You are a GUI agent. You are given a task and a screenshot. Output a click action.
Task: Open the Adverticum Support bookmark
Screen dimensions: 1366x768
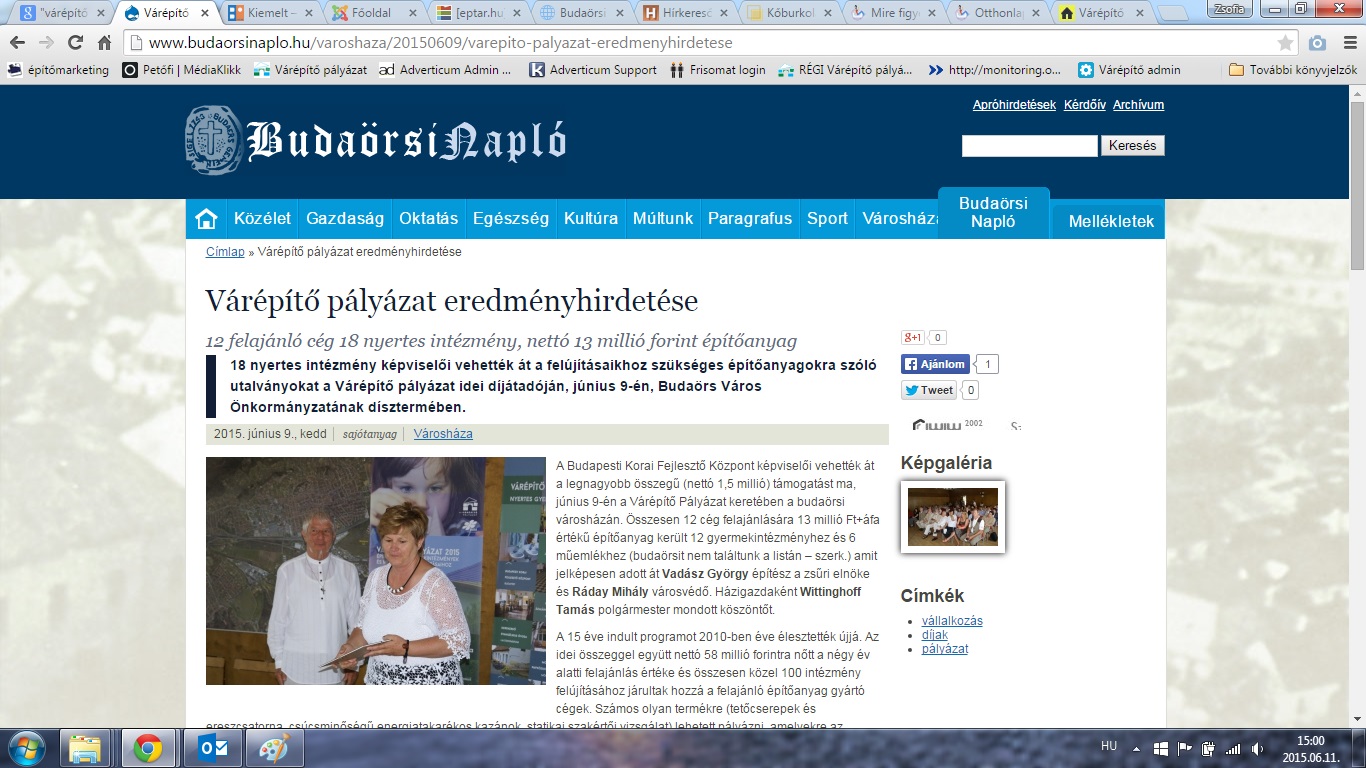coord(593,70)
